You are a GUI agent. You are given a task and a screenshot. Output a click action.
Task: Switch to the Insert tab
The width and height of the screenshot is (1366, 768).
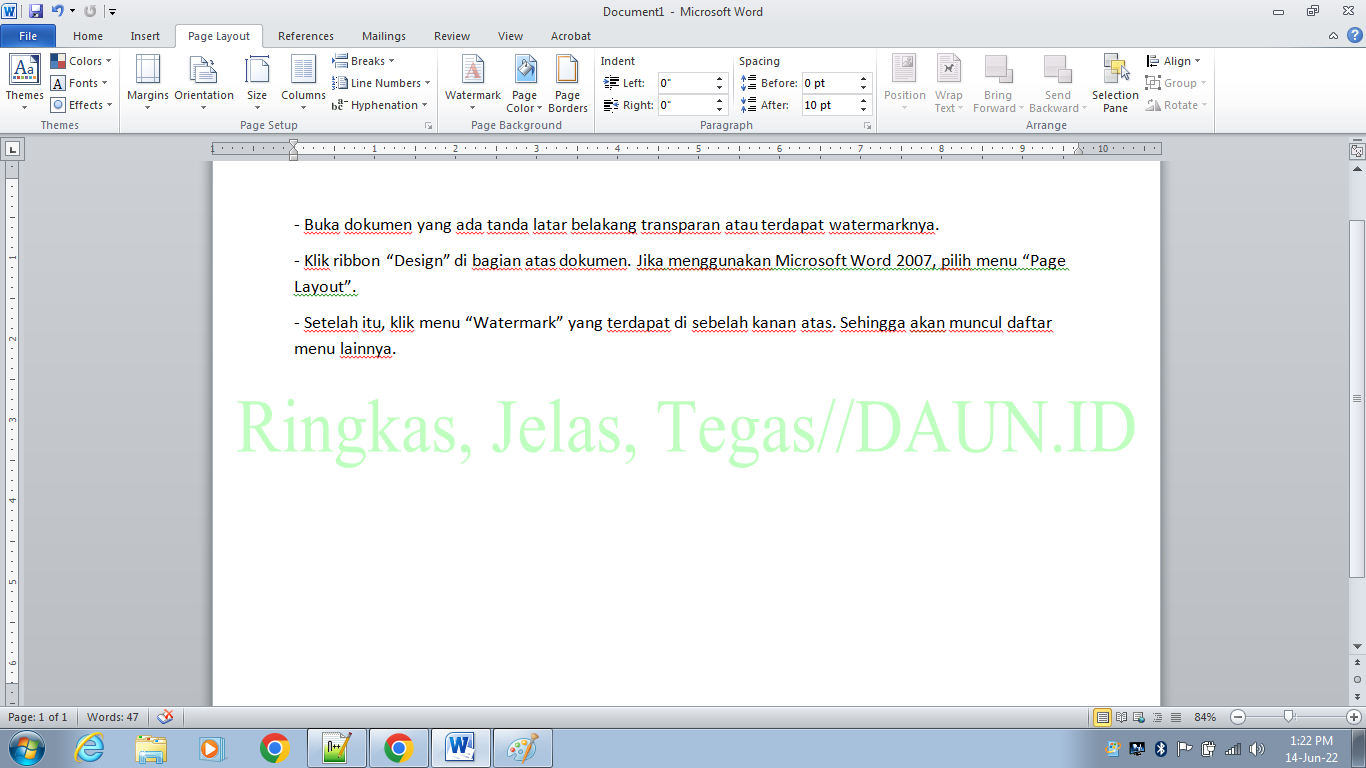[145, 36]
